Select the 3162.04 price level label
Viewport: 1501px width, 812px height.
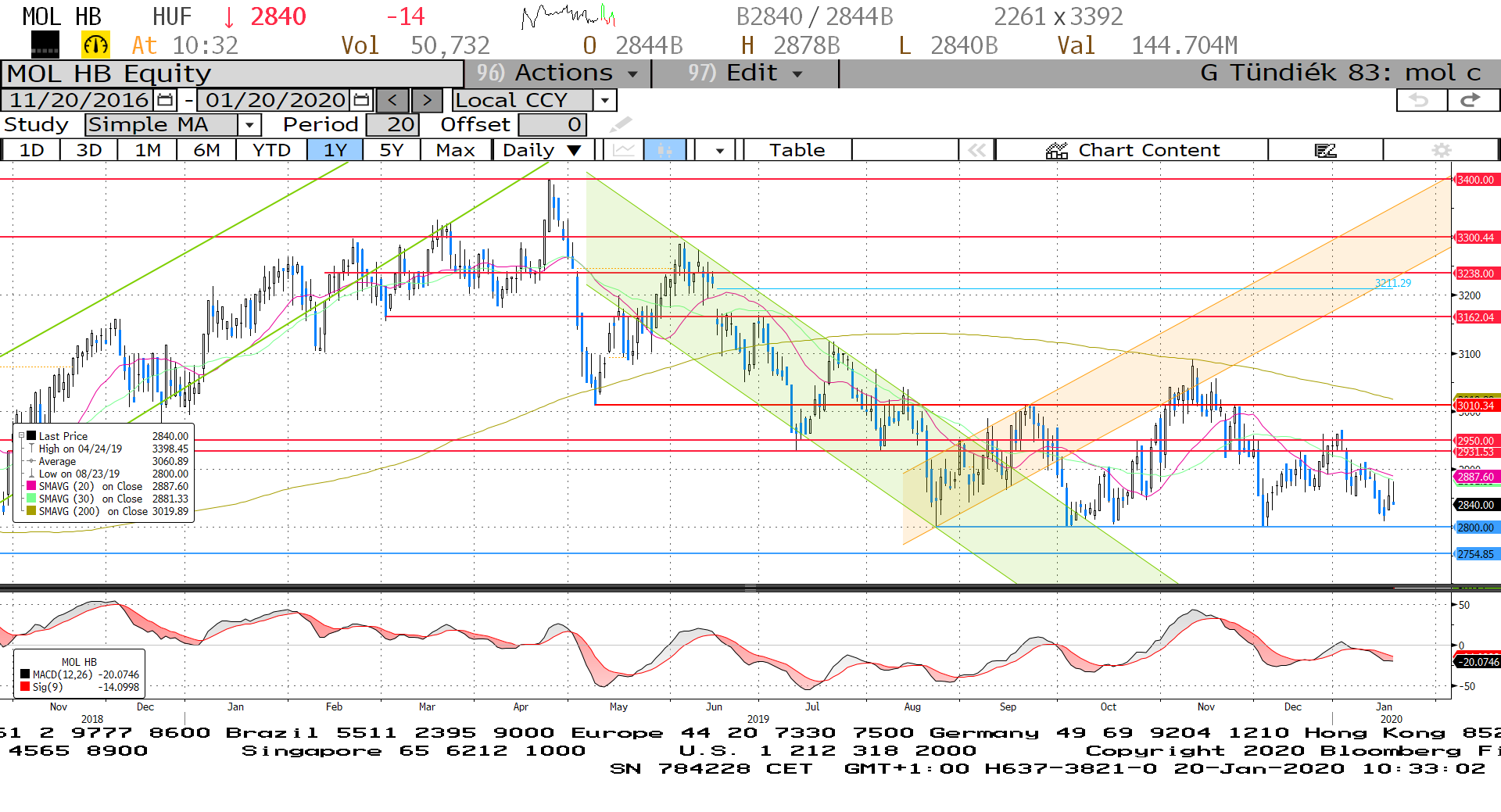pos(1476,317)
